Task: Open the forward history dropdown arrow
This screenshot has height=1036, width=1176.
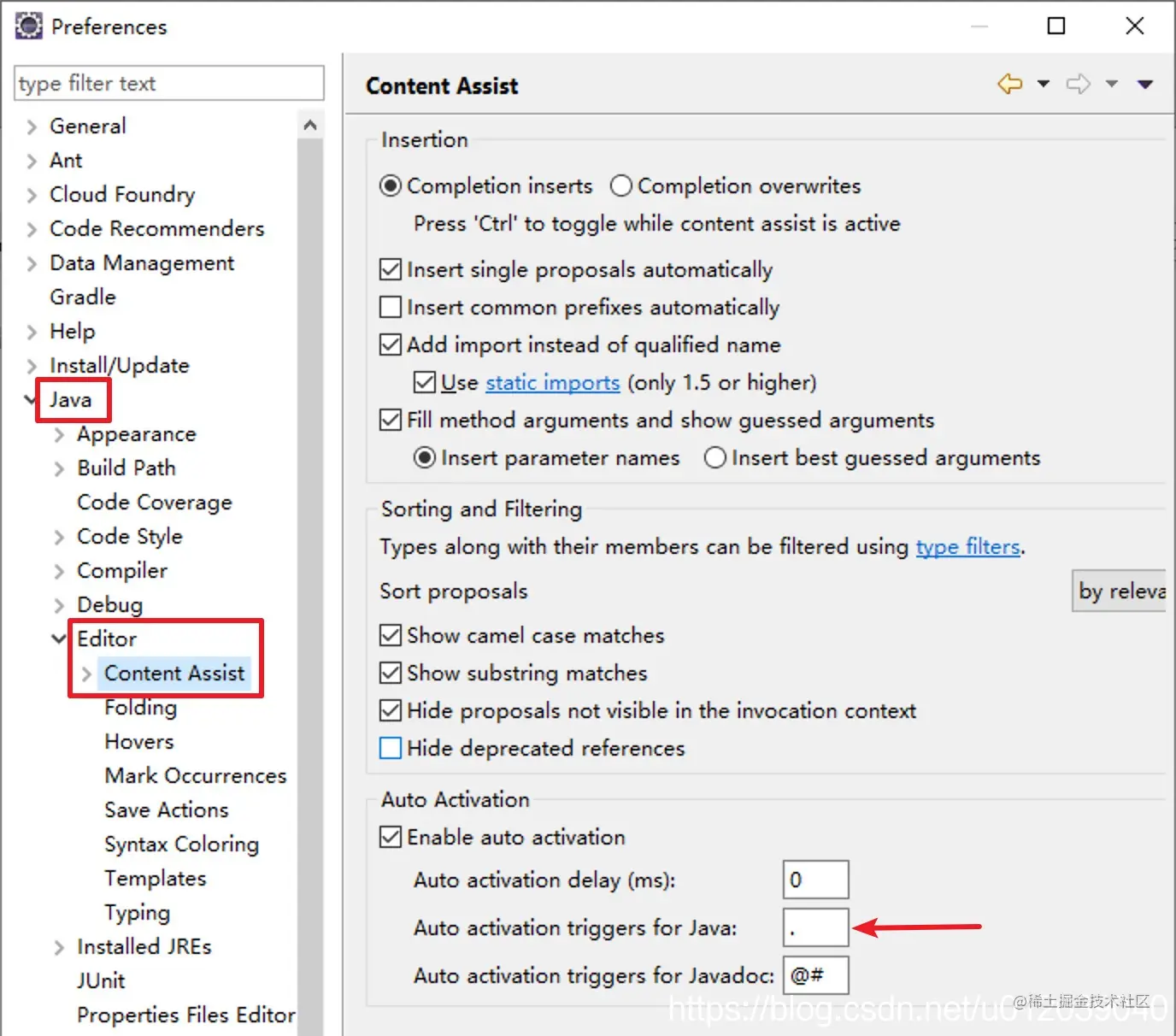Action: coord(1112,84)
